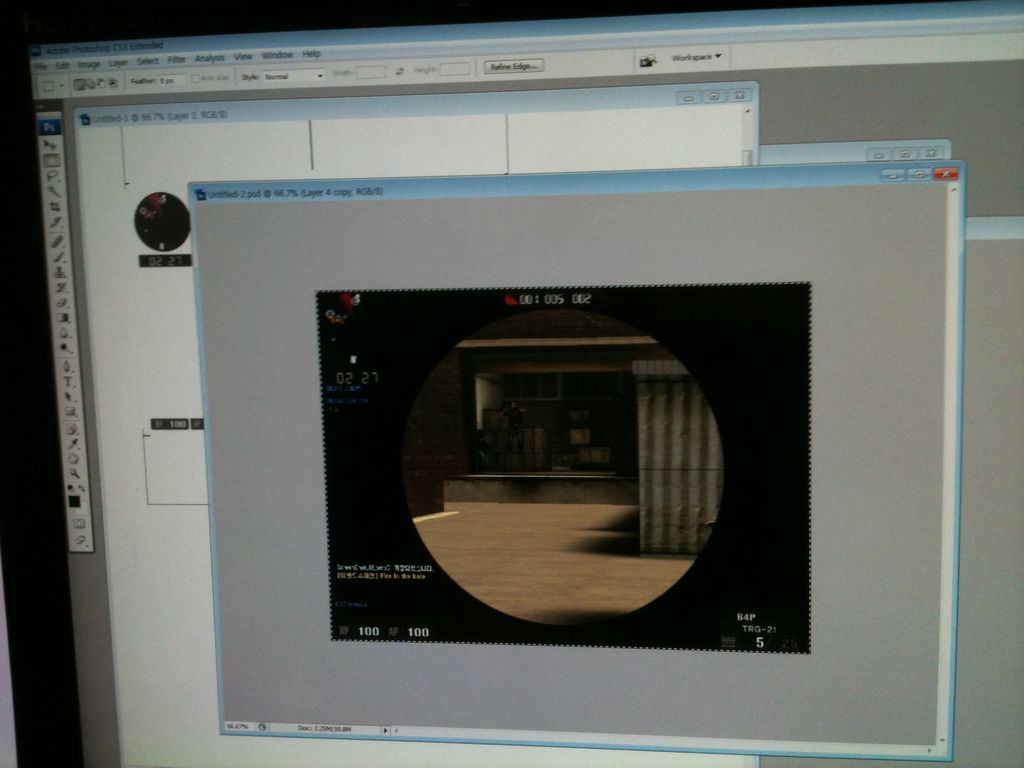
Task: Click the status bar preview icon beside the zoom field
Action: [262, 727]
